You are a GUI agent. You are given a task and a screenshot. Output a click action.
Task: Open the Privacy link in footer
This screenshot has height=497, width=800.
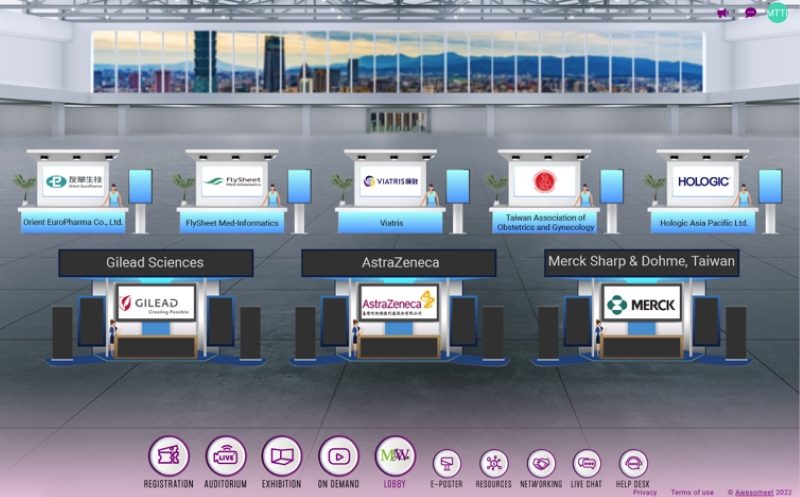(645, 492)
